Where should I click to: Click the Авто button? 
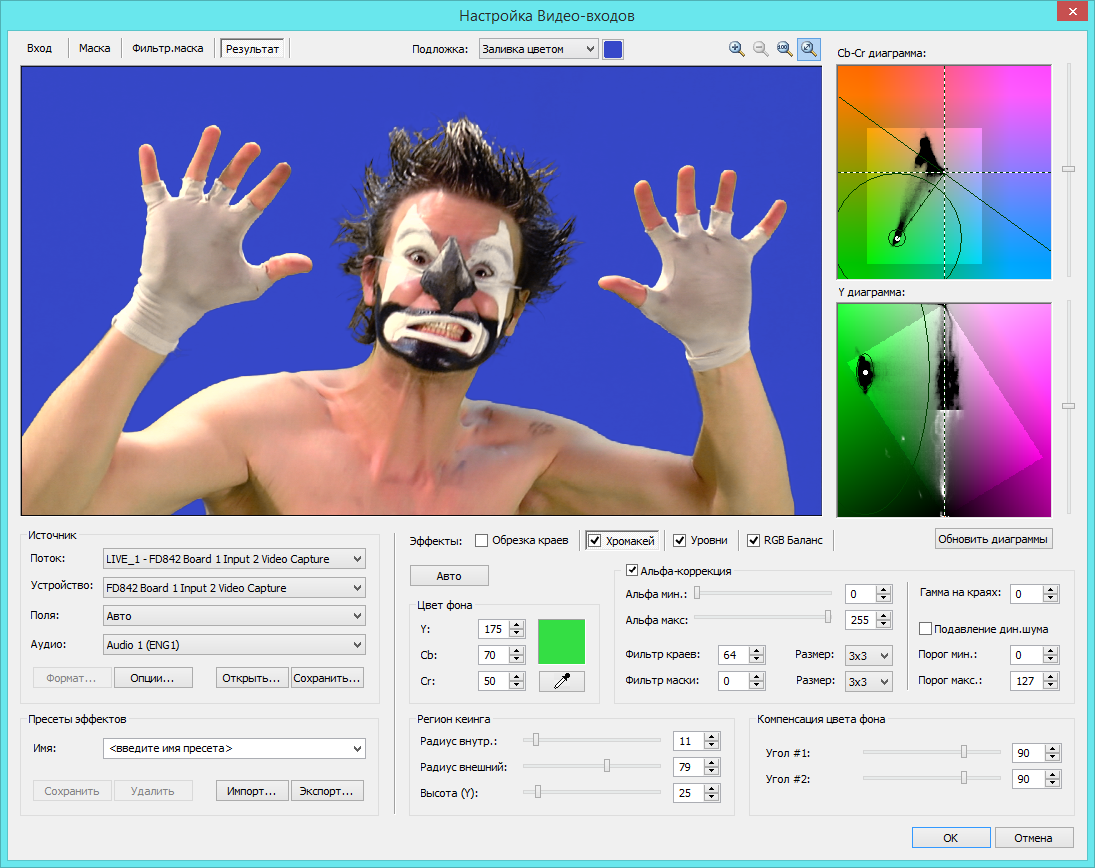[x=449, y=576]
